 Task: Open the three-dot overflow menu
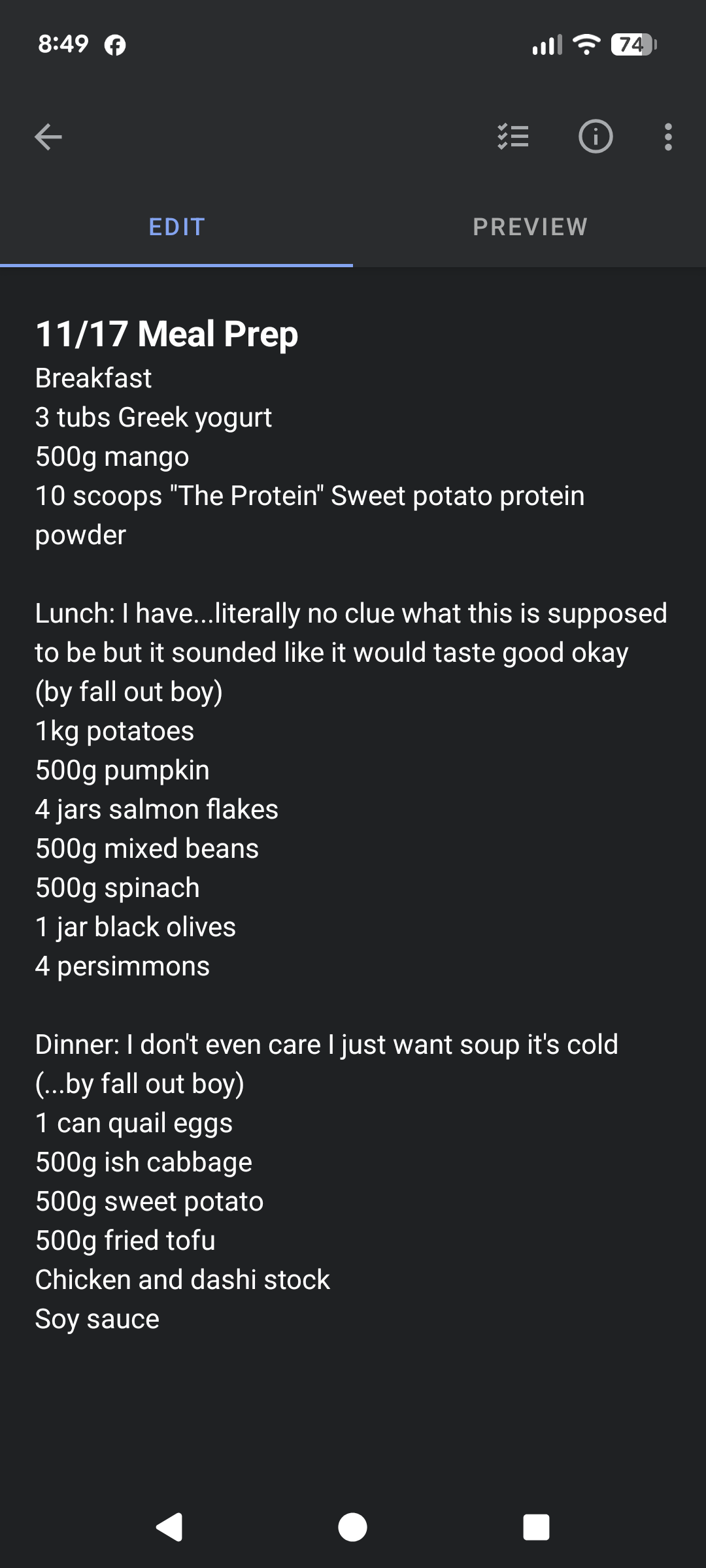(x=667, y=137)
